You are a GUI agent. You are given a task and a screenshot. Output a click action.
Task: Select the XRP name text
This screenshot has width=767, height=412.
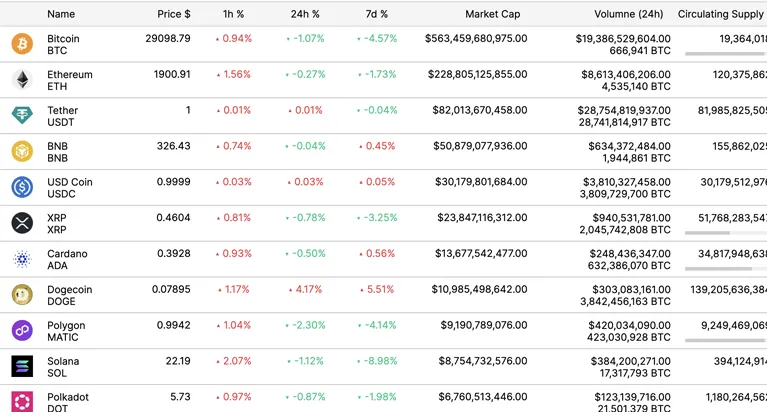(57, 218)
